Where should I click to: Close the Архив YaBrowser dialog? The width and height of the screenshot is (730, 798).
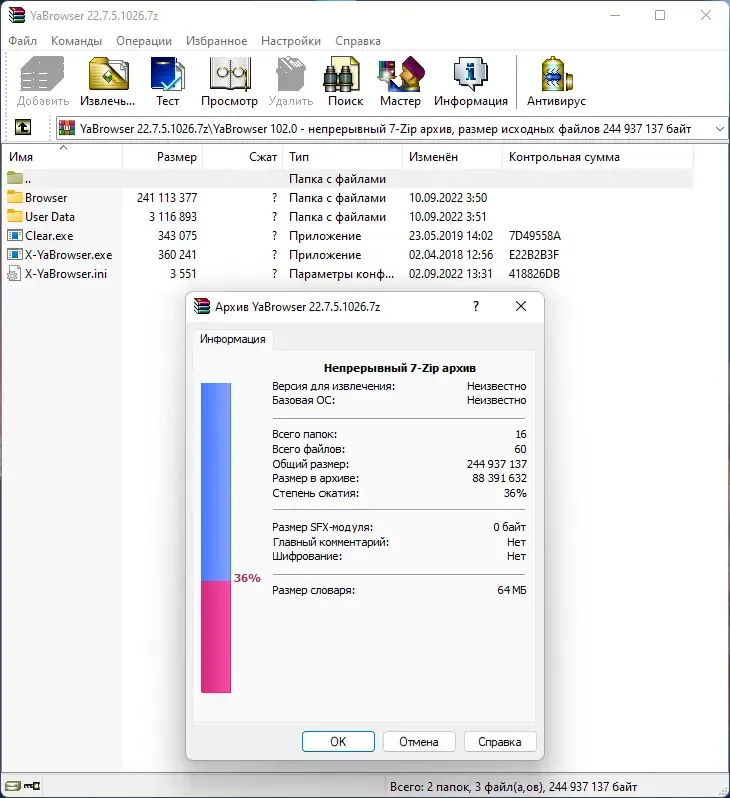pyautogui.click(x=521, y=306)
